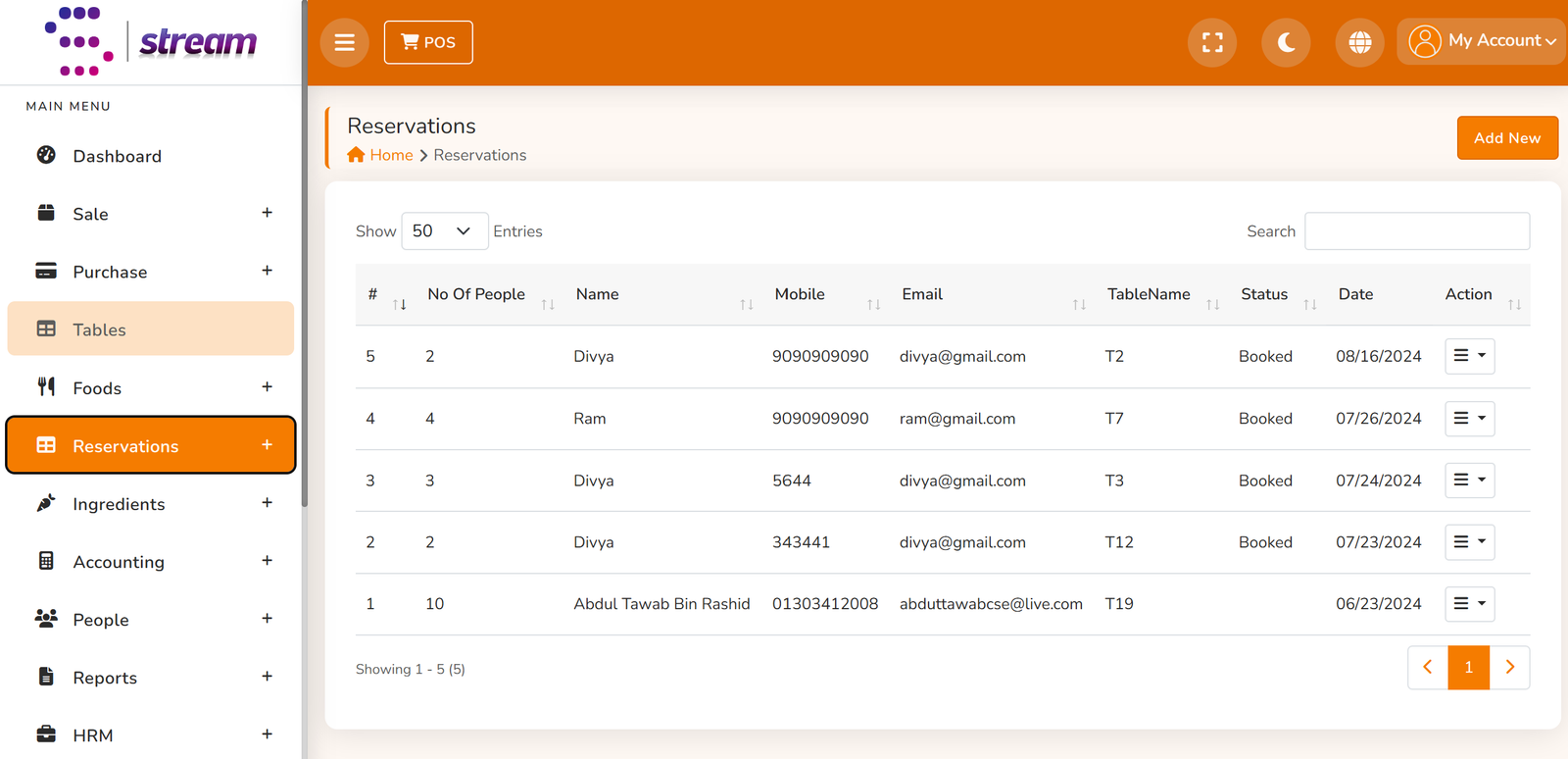This screenshot has width=1568, height=759.
Task: Click the Reports document icon
Action: point(46,676)
